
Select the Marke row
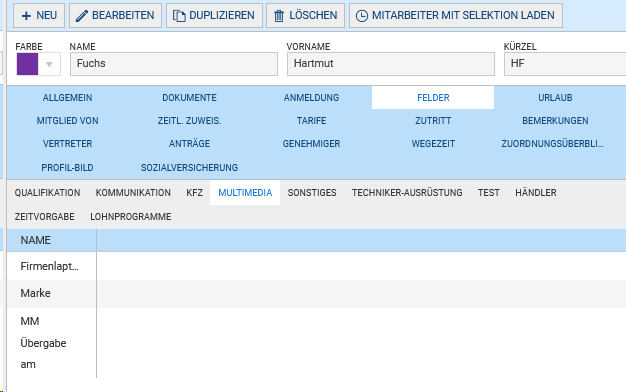[x=317, y=293]
